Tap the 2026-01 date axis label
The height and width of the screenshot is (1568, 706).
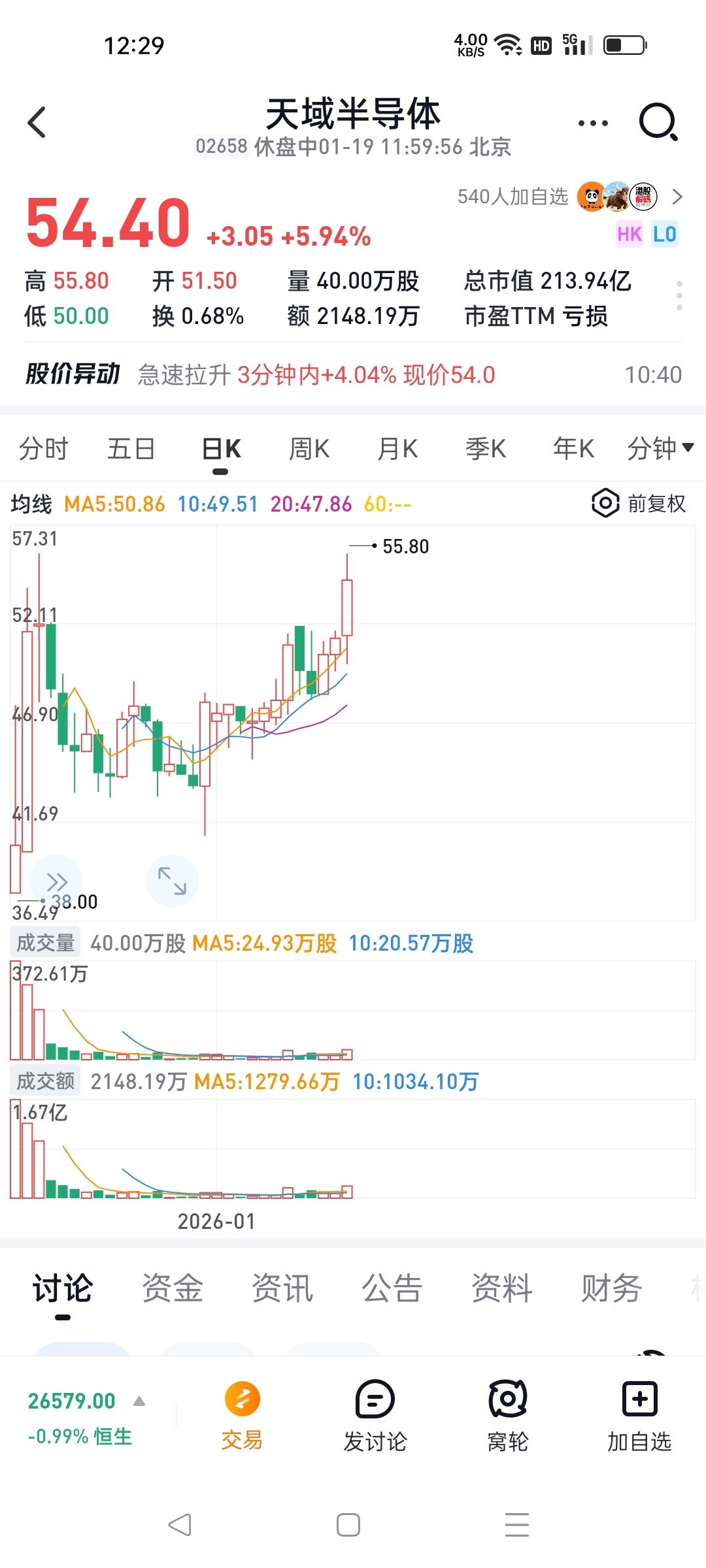coord(216,1221)
